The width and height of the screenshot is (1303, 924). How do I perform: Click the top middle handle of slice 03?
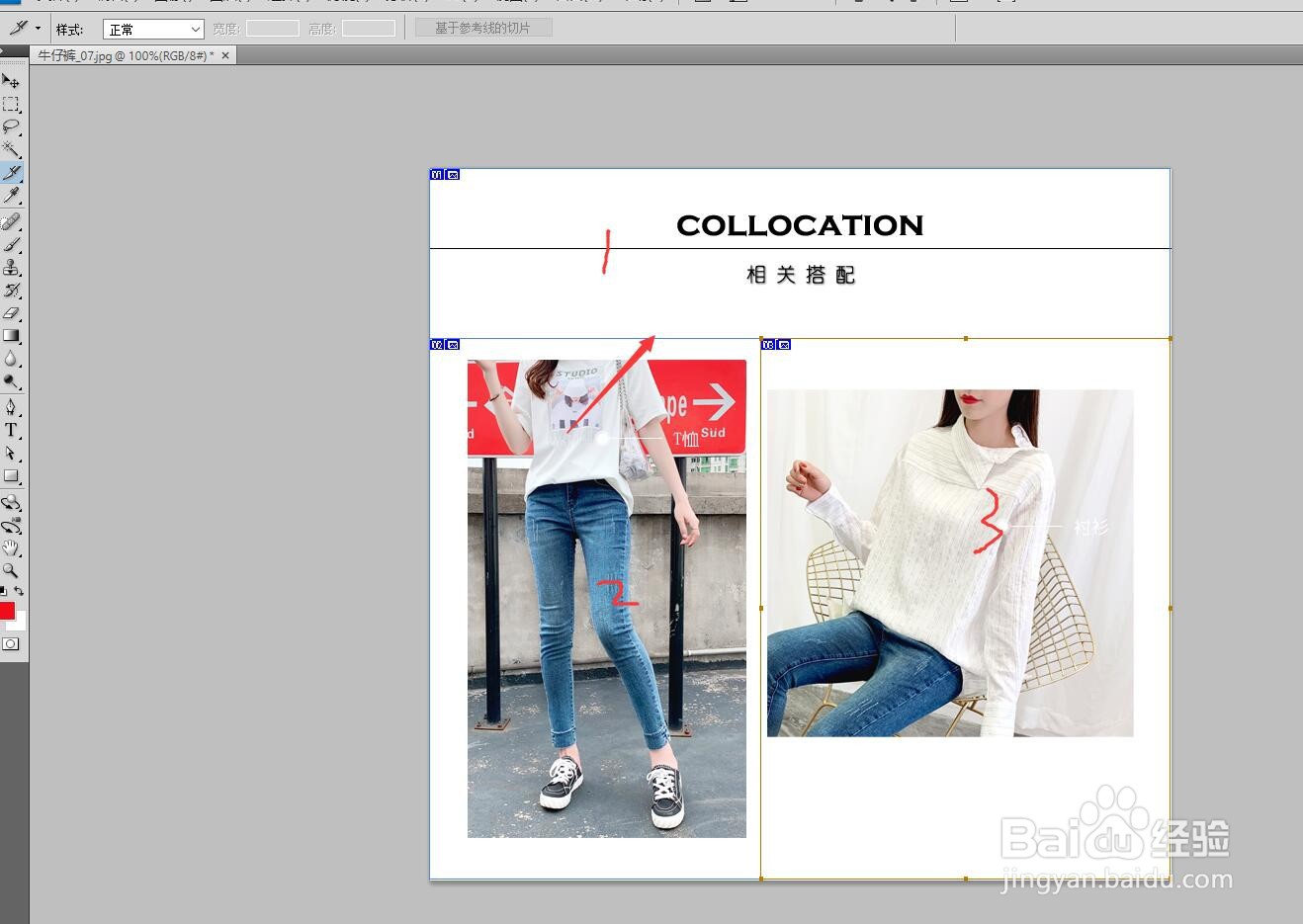[x=966, y=338]
